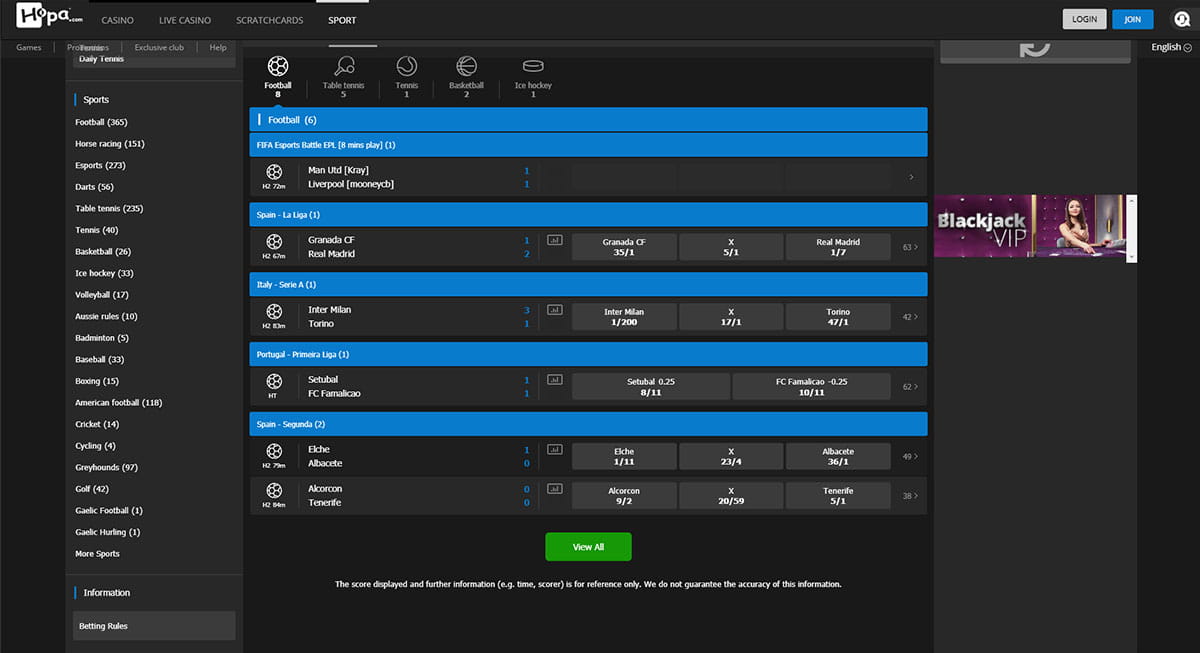
Task: Collapse the Football (6) section header
Action: coord(588,120)
